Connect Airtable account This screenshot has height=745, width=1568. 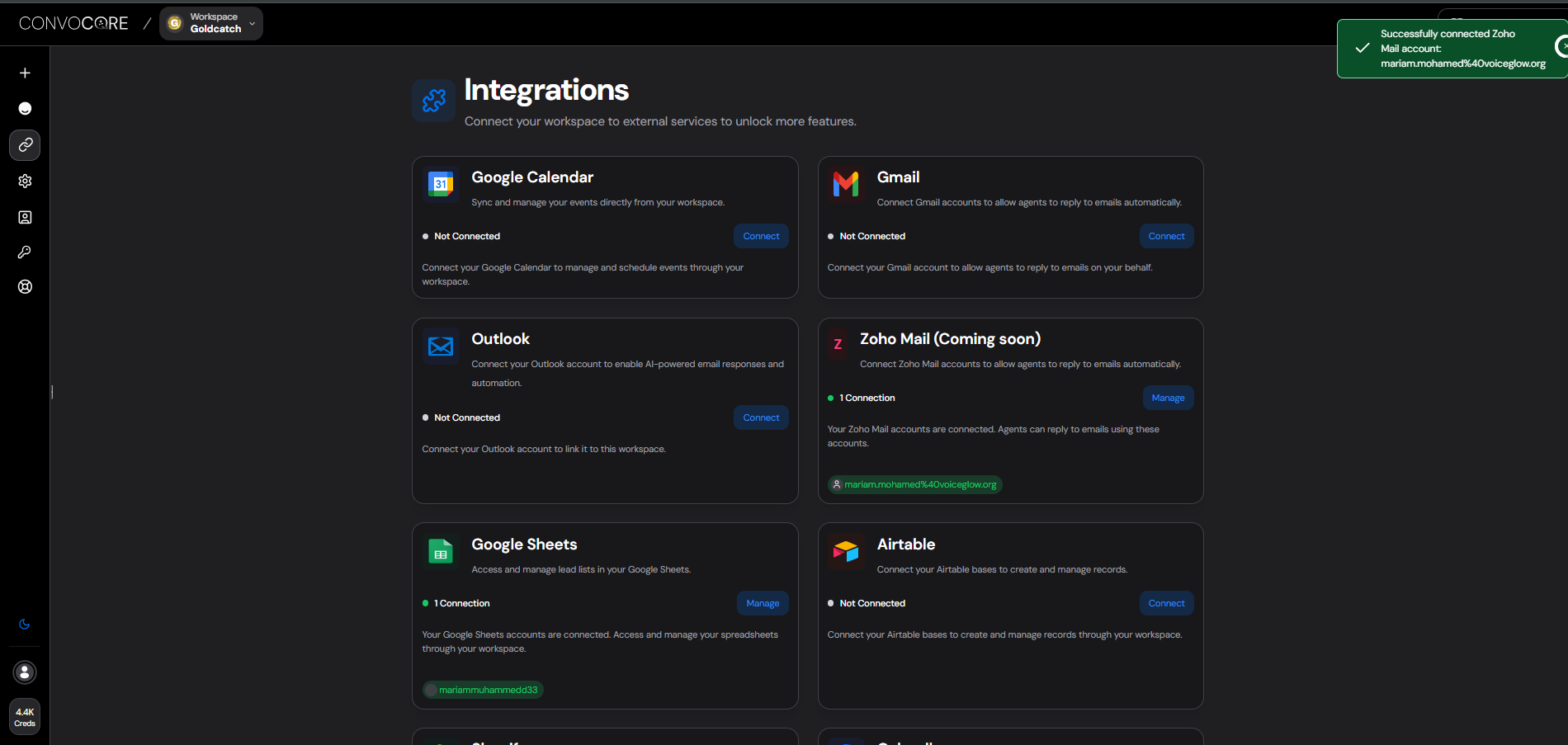tap(1166, 603)
